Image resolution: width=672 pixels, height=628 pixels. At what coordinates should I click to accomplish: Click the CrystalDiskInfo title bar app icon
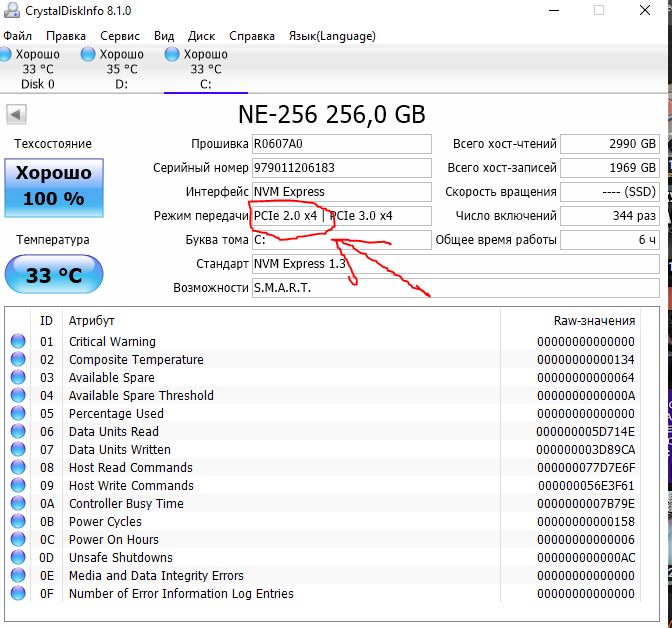(x=13, y=11)
